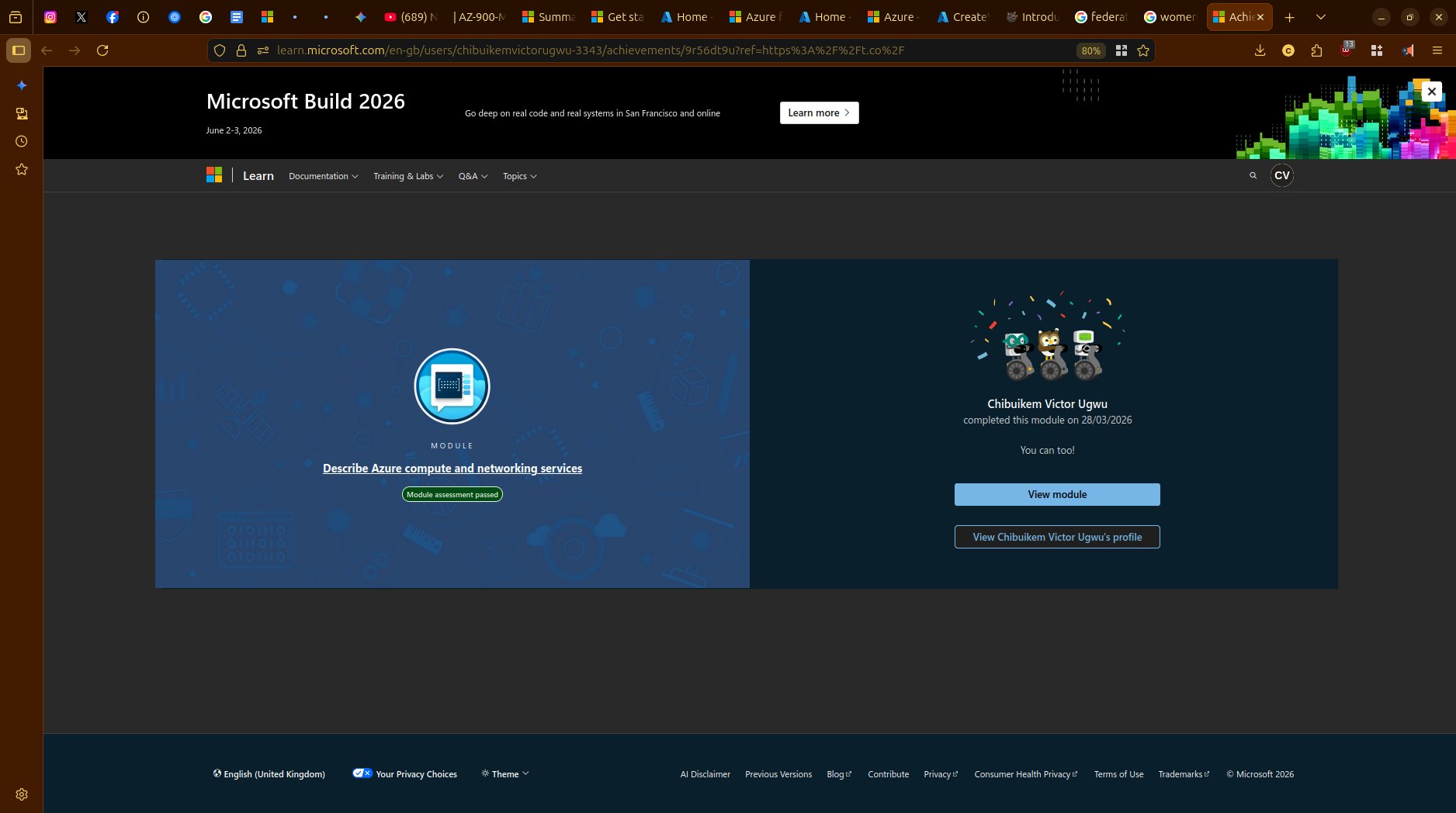Click the Microsoft logo in the header
The height and width of the screenshot is (813, 1456).
coord(214,175)
